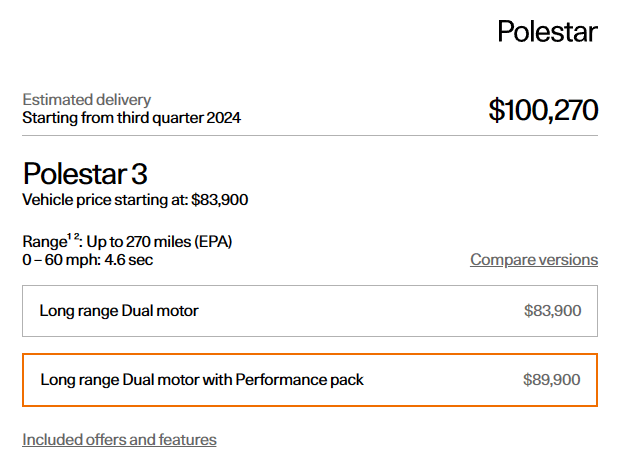Screen dimensions: 626x466
Task: Click the Up to 270 miles (EPA) text
Action: coord(160,242)
